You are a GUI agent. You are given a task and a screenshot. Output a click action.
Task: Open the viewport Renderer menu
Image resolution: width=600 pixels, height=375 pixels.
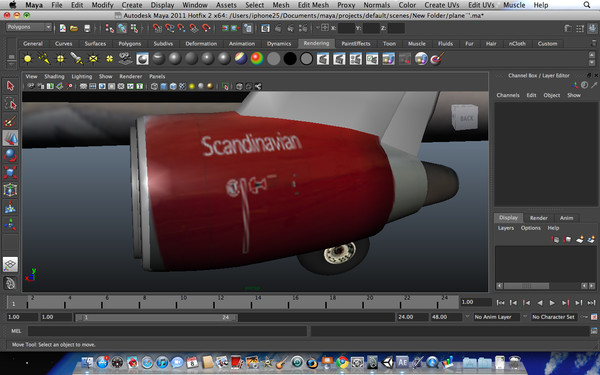(130, 77)
